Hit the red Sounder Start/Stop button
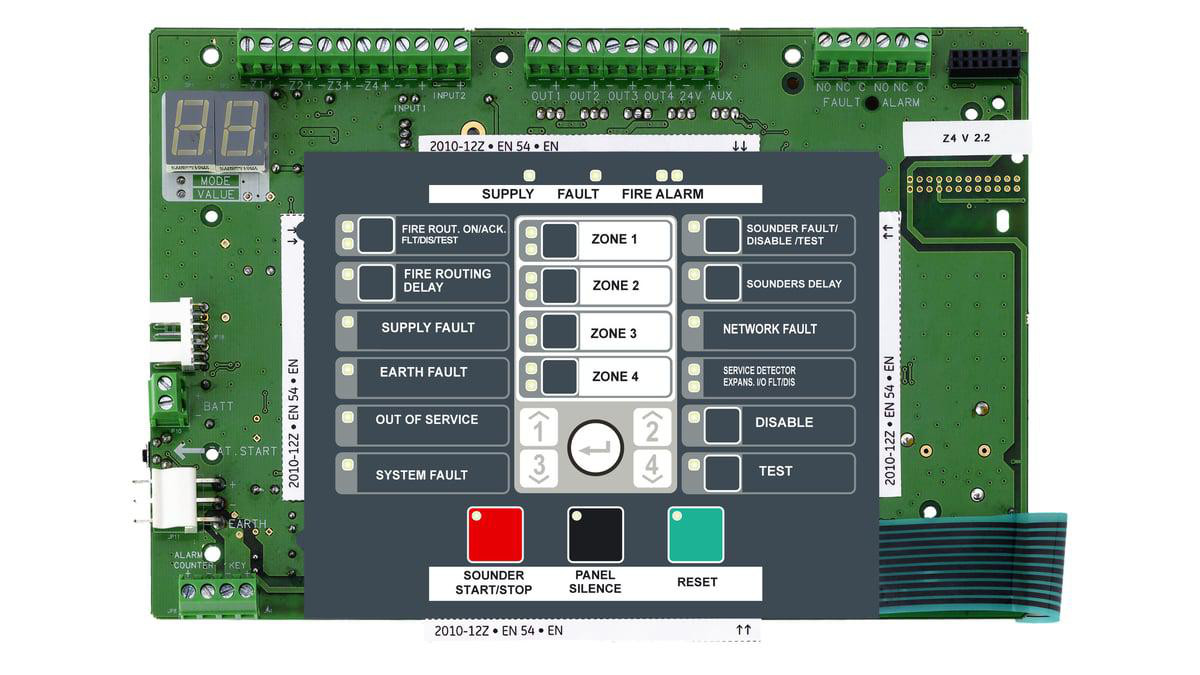The image size is (1200, 675). pos(495,535)
